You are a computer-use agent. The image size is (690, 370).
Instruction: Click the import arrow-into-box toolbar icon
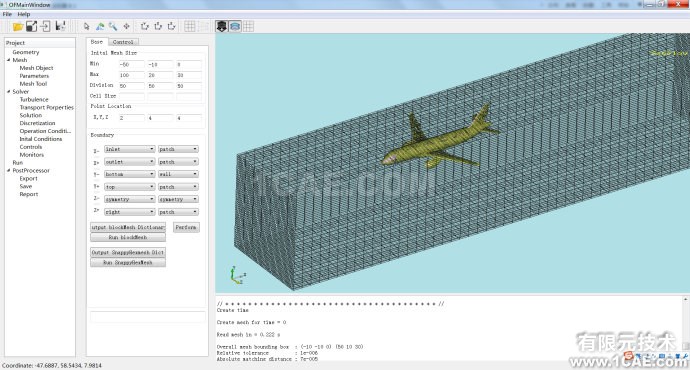click(45, 26)
